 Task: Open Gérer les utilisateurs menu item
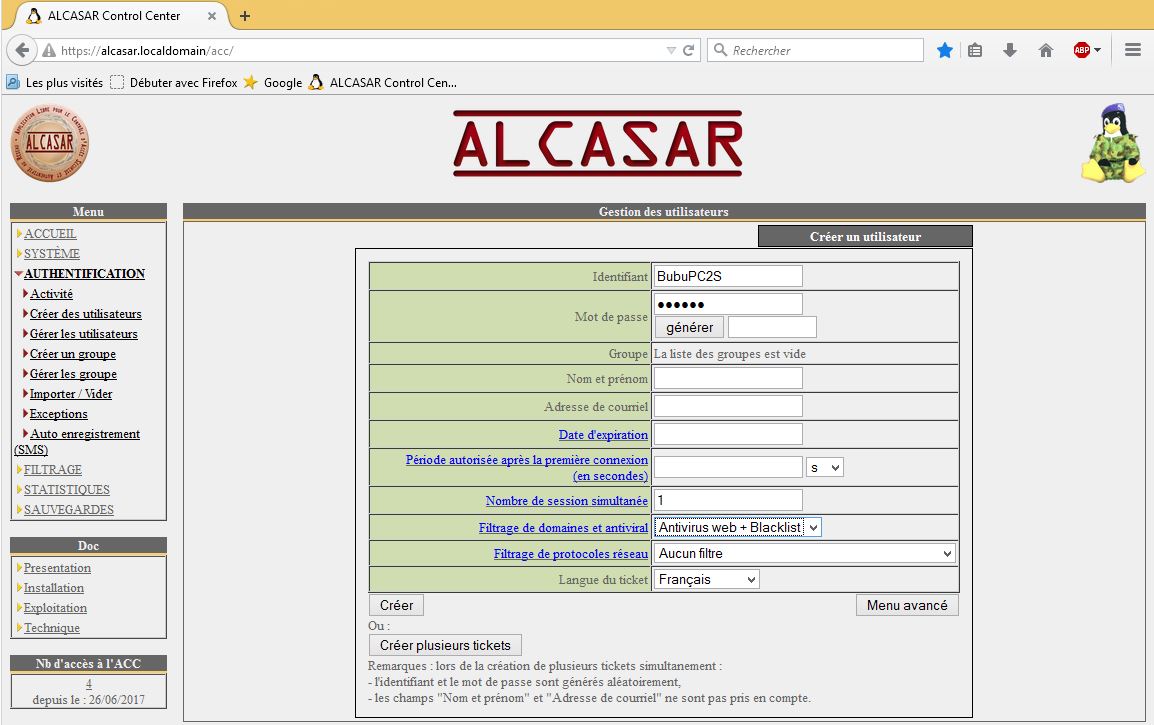coord(83,334)
